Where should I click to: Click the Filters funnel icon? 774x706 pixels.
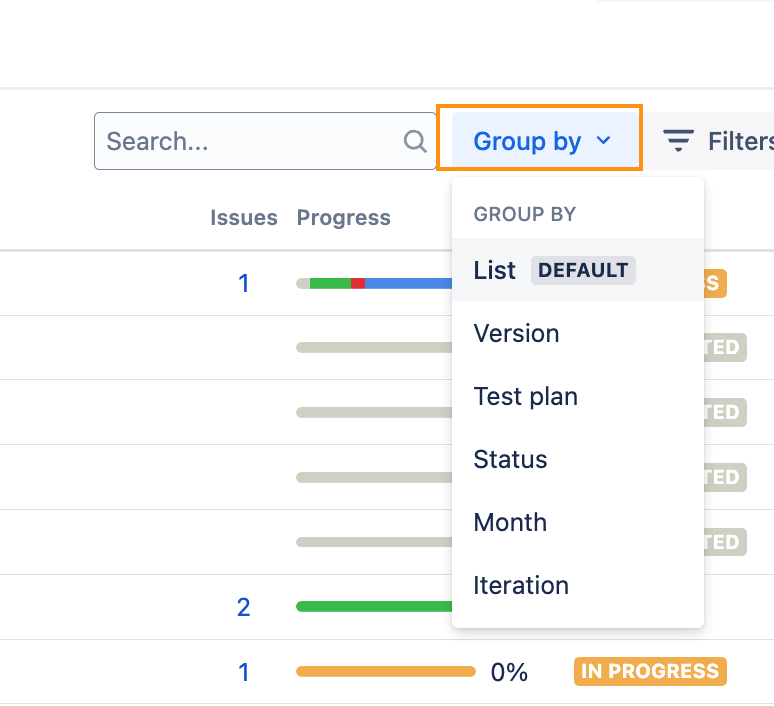coord(679,141)
